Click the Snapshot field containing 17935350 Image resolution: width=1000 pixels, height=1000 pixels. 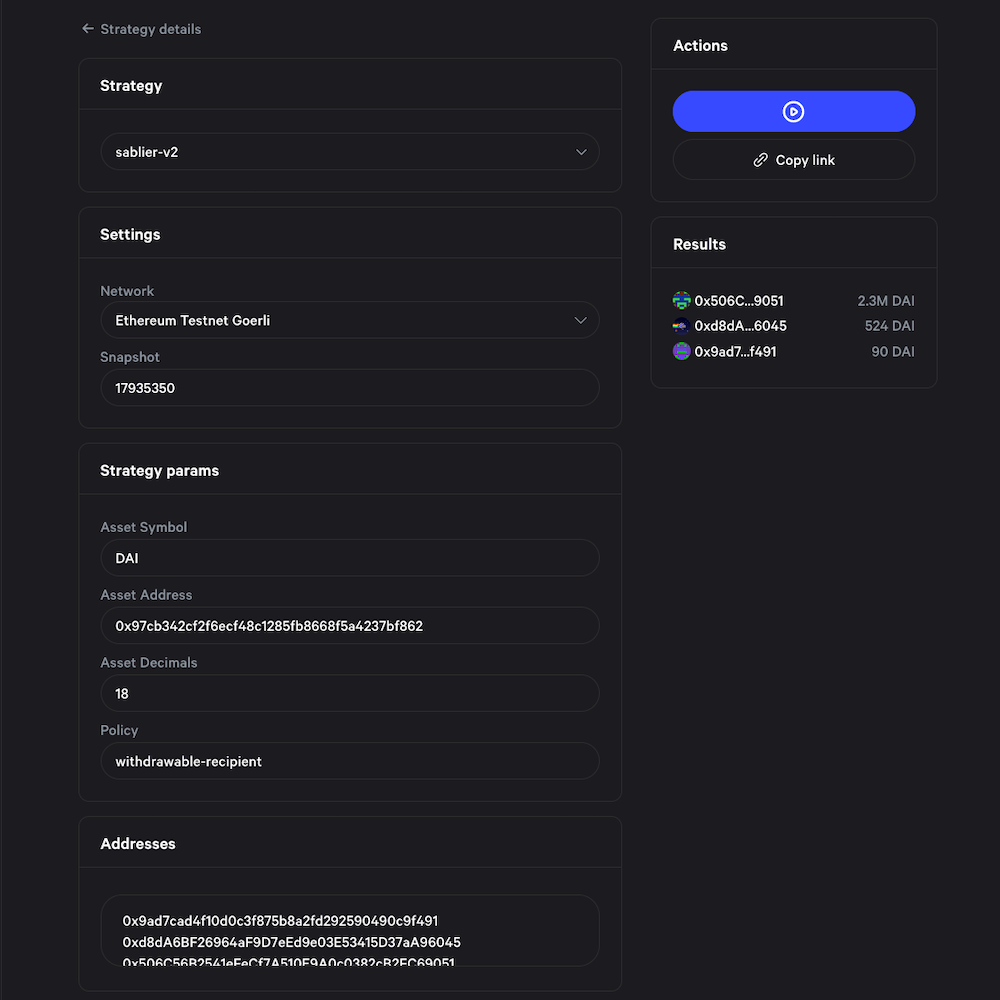(350, 388)
